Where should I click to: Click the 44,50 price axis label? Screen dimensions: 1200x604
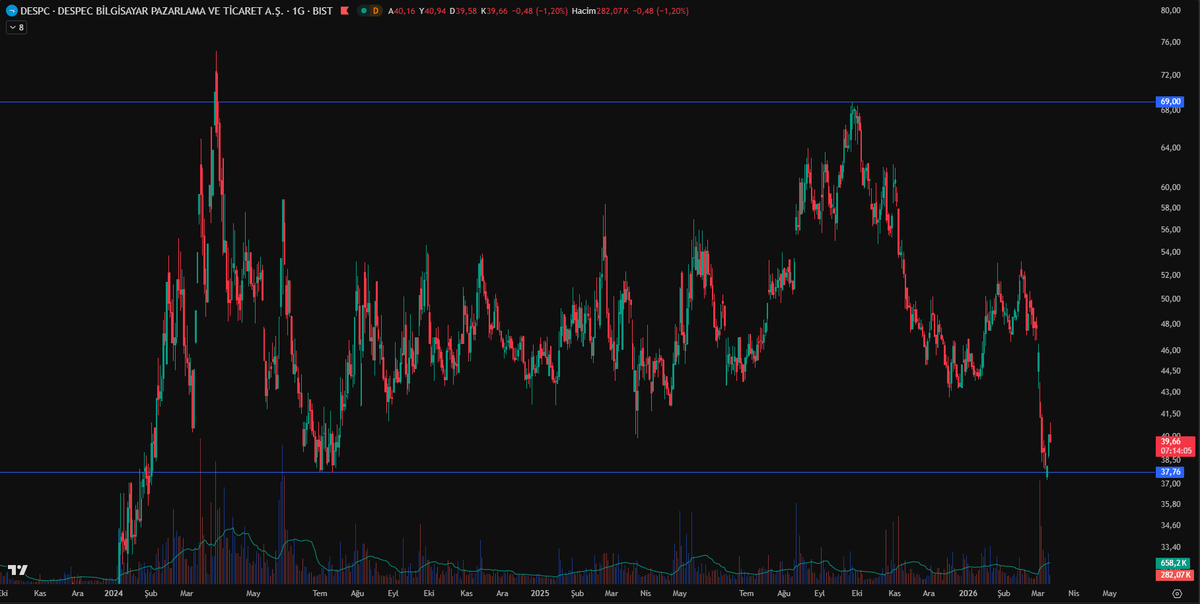point(1170,370)
